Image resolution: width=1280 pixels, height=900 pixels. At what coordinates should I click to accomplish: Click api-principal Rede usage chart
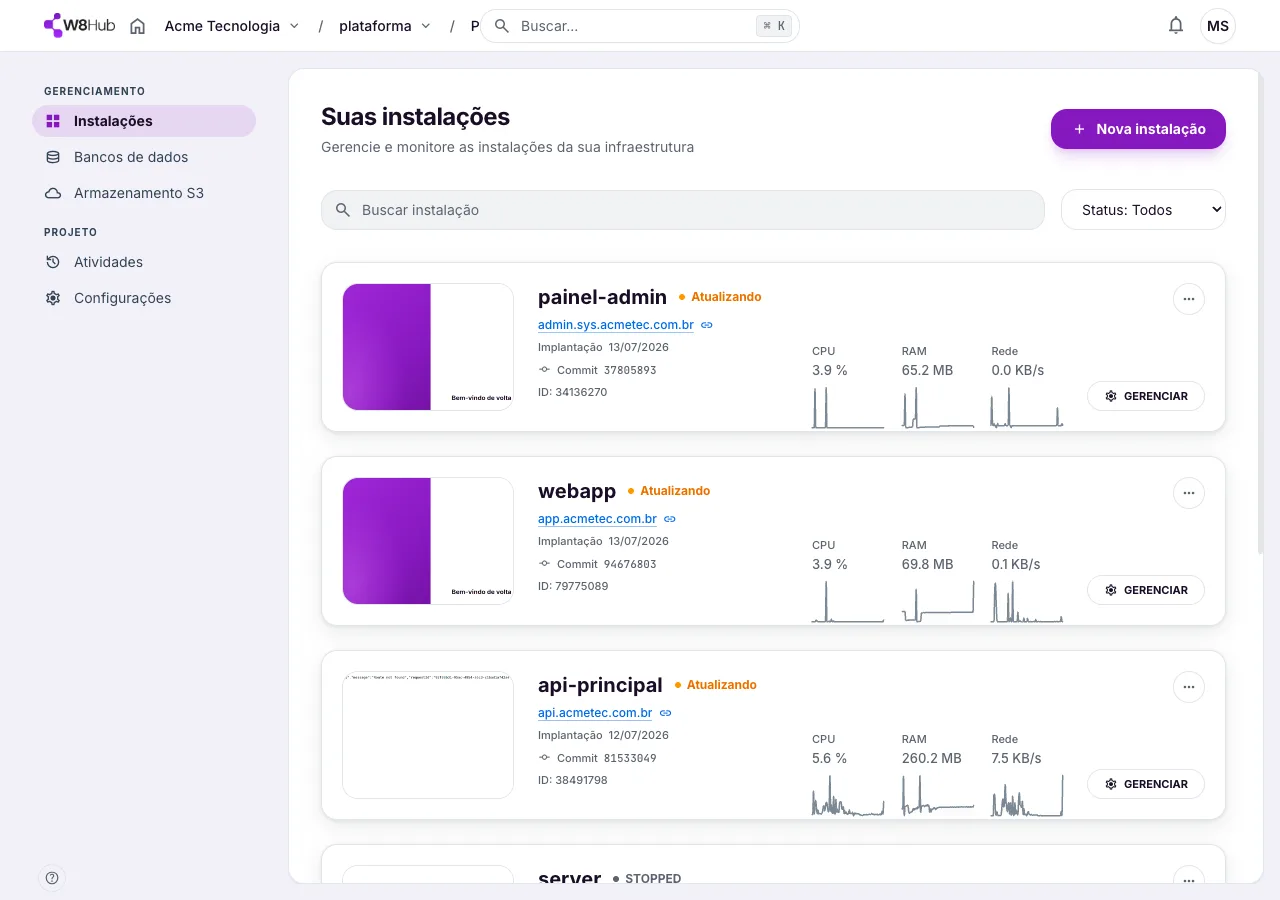point(1027,796)
